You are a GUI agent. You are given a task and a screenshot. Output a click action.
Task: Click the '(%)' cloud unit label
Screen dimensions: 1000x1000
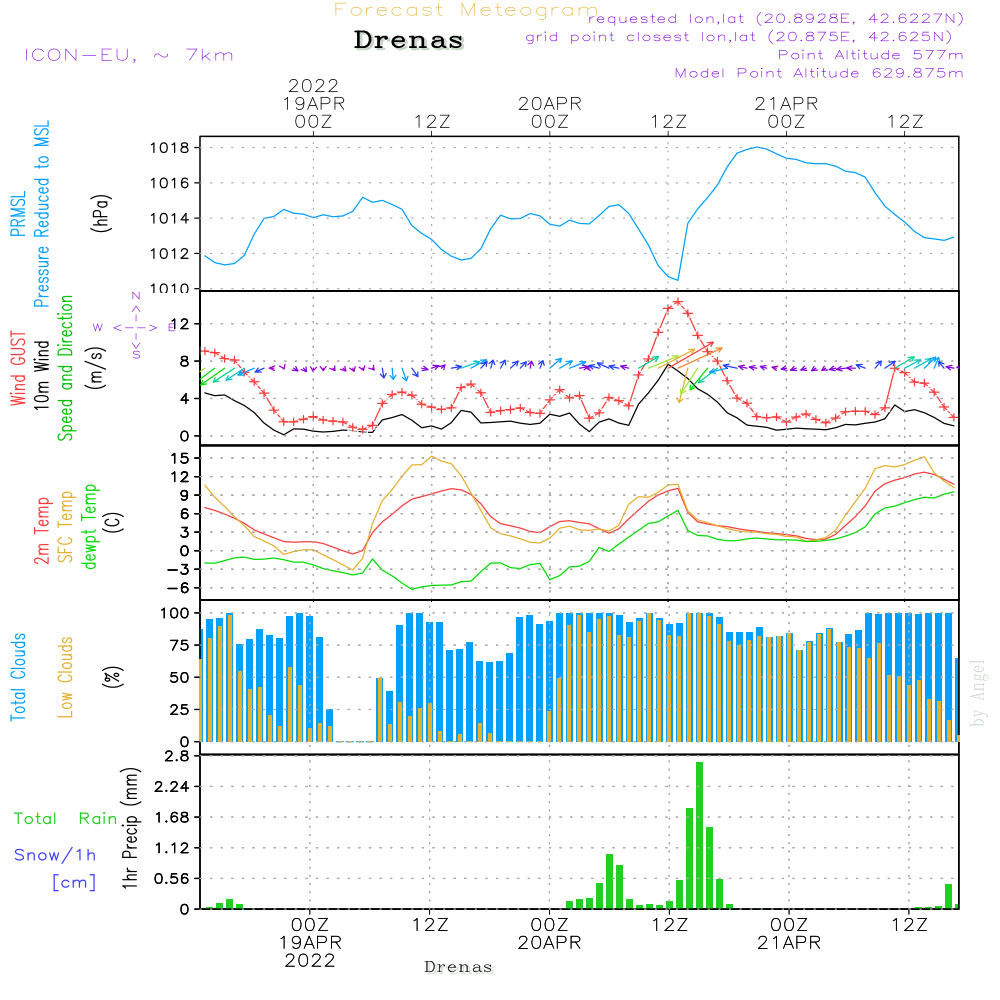(x=113, y=677)
